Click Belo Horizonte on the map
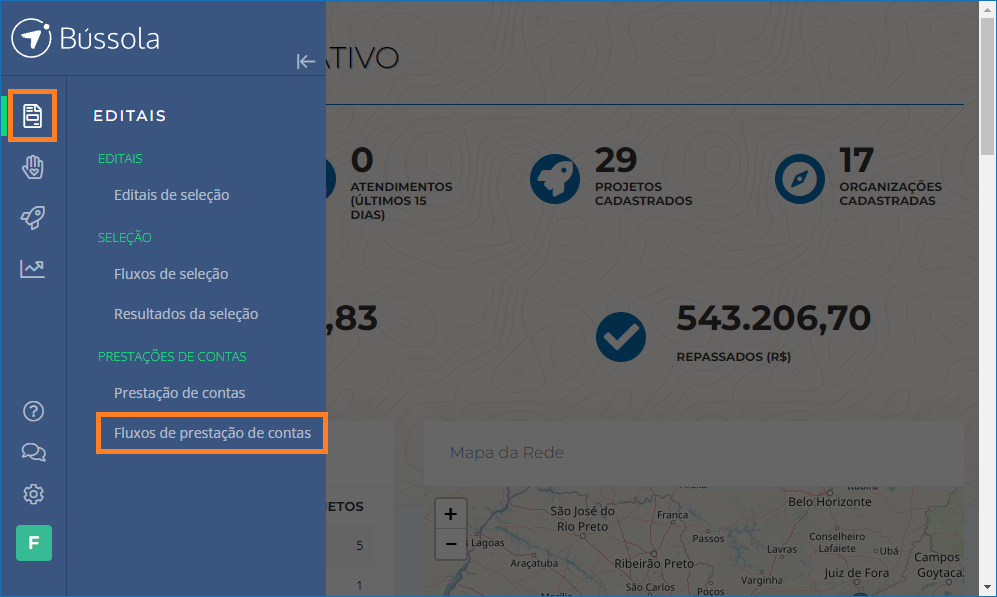 (830, 502)
